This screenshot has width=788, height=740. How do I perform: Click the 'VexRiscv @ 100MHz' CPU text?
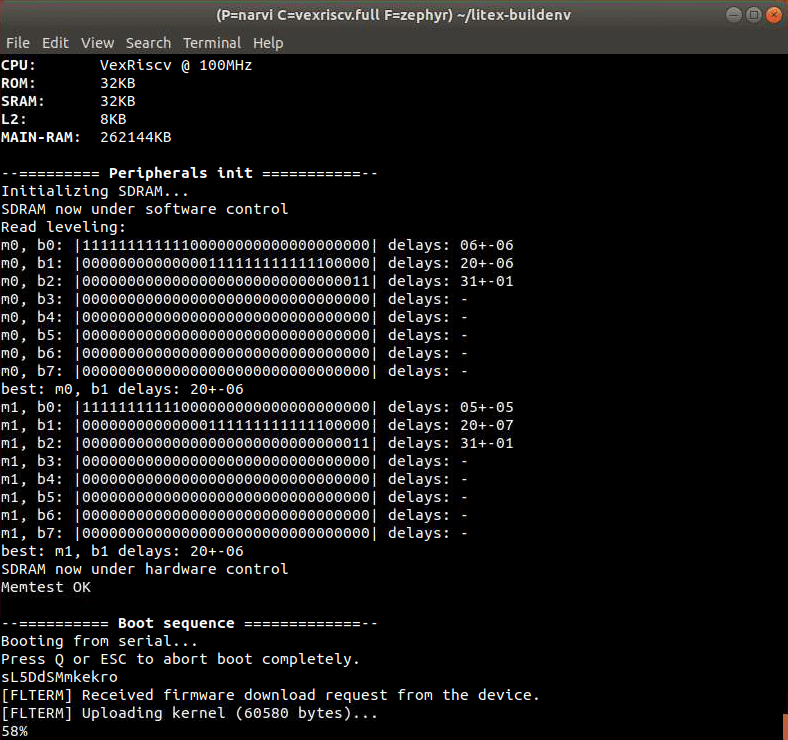tap(176, 65)
